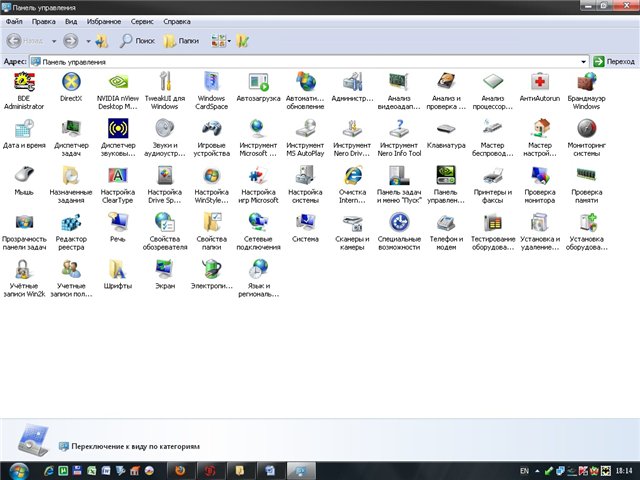Open Очистка Internet item
640x480 pixels.
pos(352,184)
